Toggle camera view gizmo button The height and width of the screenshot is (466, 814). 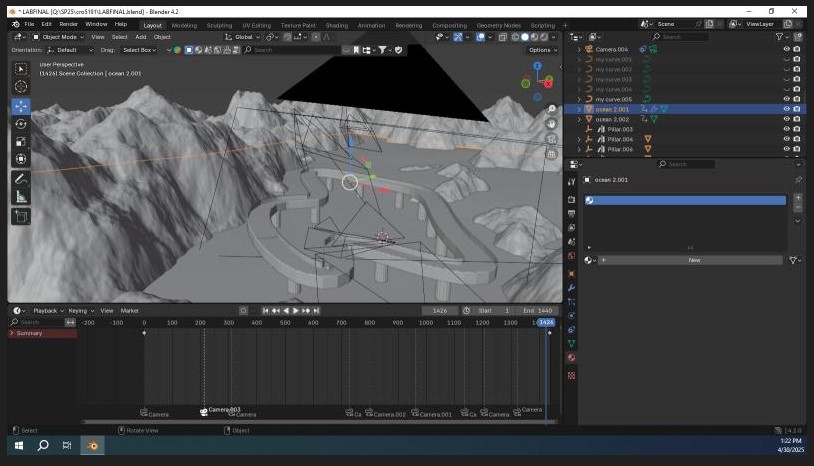(552, 139)
